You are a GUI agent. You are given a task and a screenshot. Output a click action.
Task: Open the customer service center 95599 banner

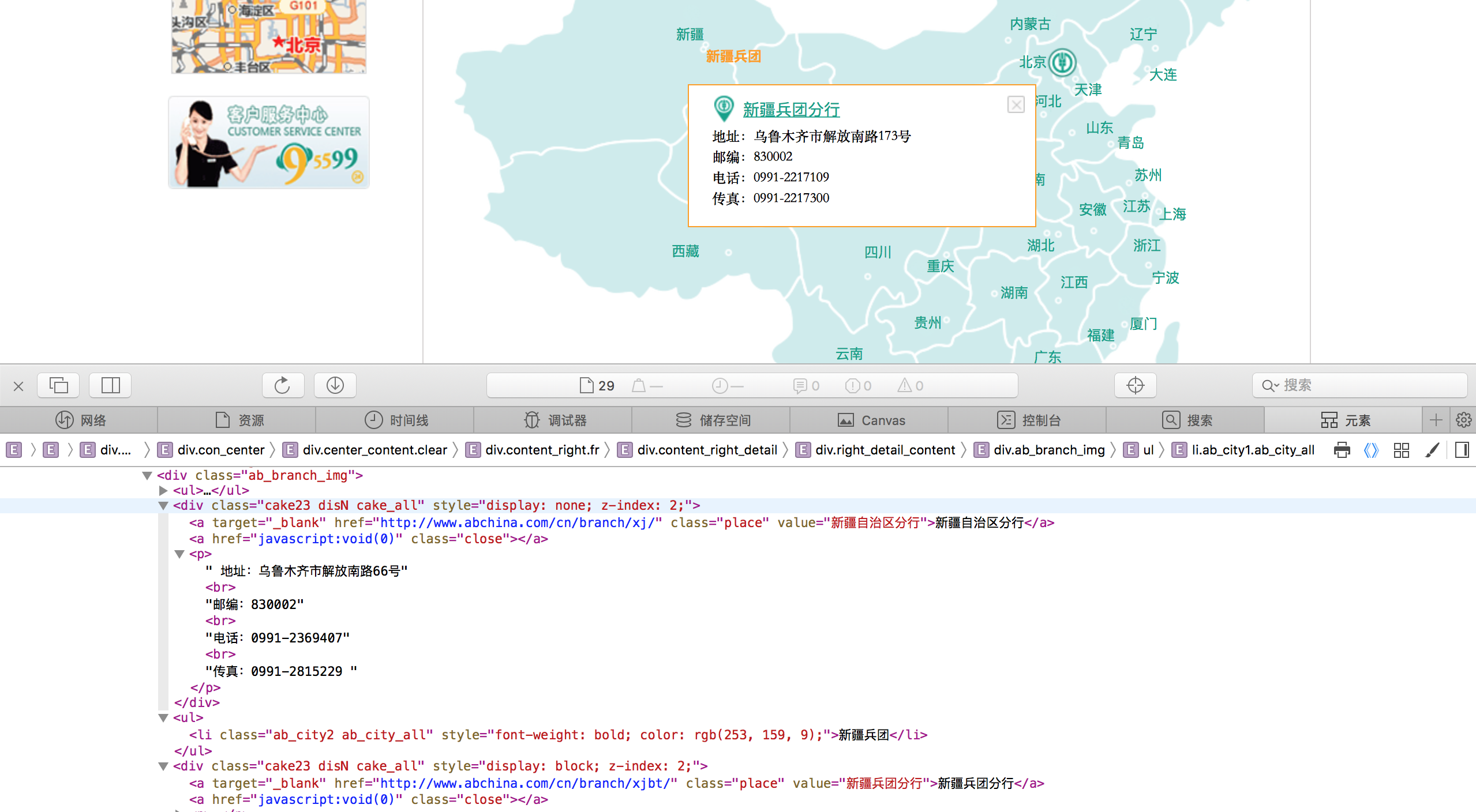pyautogui.click(x=269, y=142)
